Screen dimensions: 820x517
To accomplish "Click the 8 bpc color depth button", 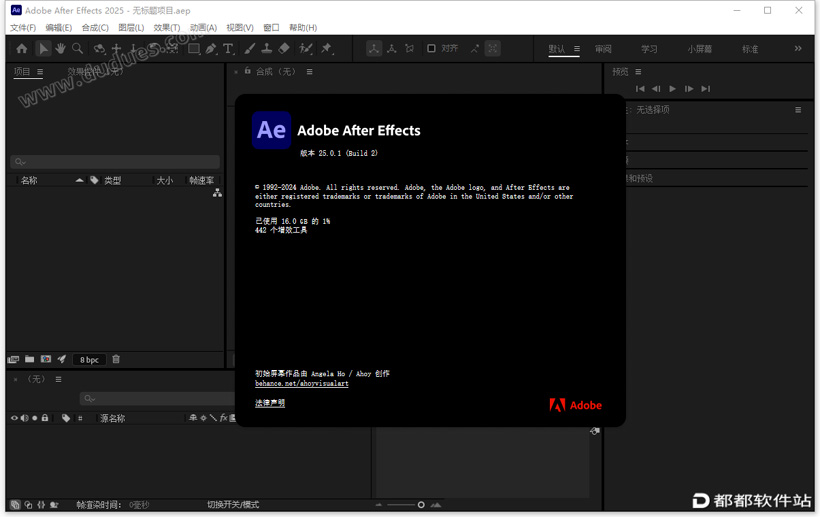I will 89,360.
